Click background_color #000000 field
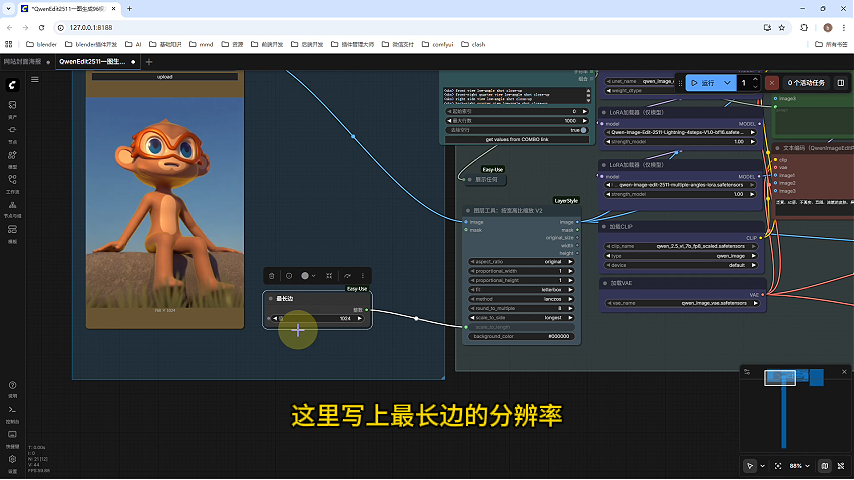Image resolution: width=854 pixels, height=480 pixels. tap(521, 337)
